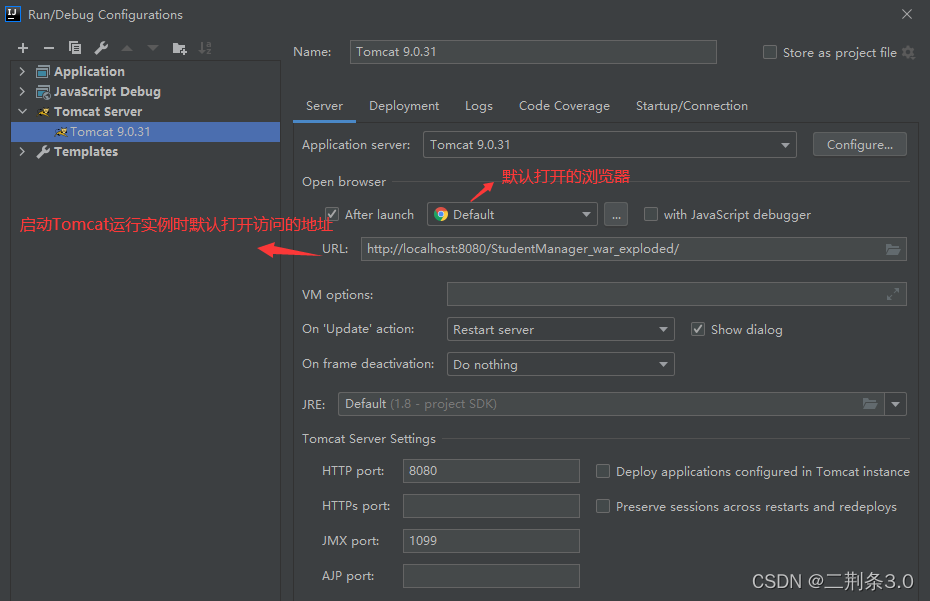Sort configurations alphabetically
The width and height of the screenshot is (930, 601).
pos(205,48)
